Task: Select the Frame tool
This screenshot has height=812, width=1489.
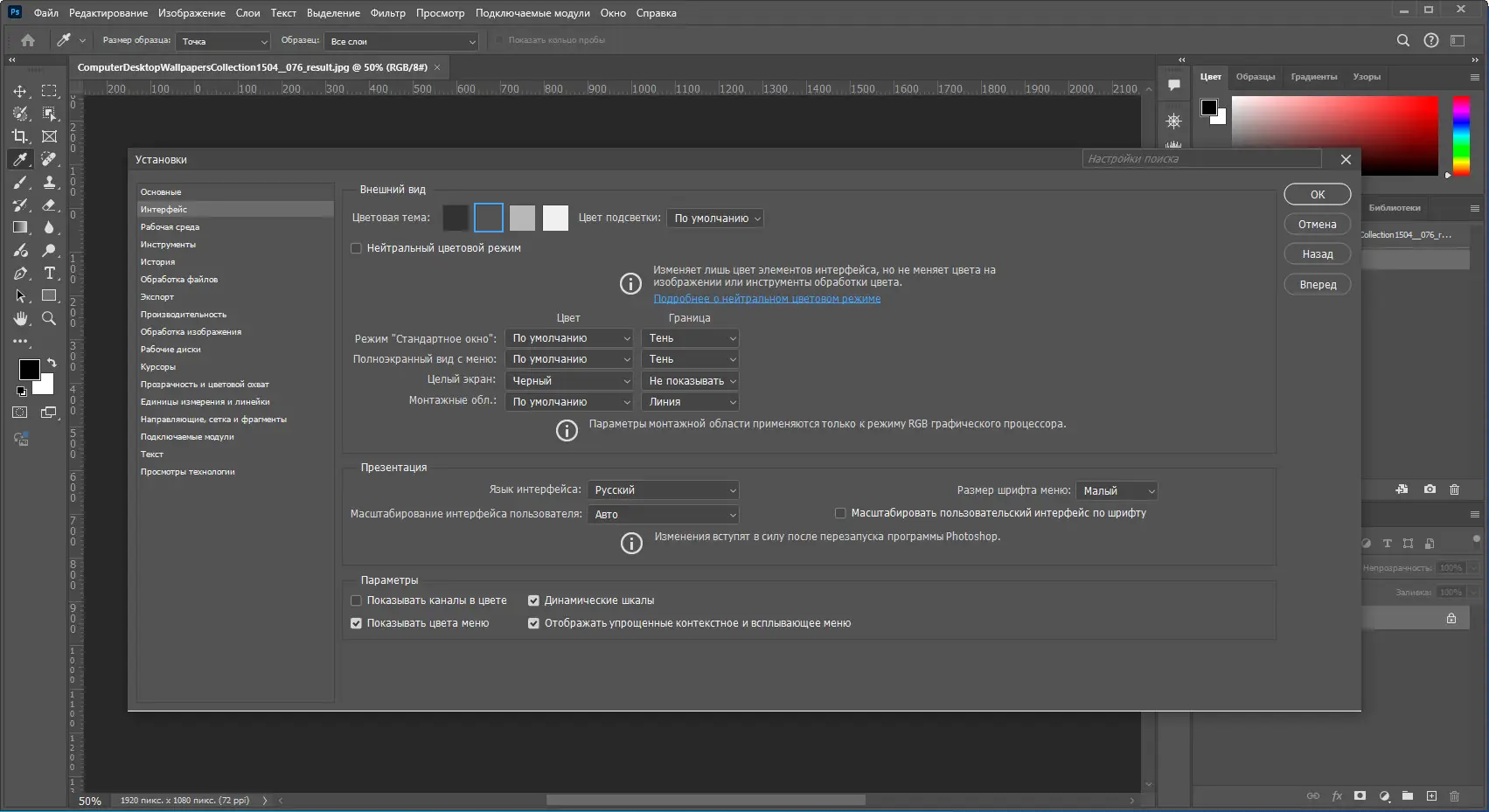Action: tap(49, 136)
